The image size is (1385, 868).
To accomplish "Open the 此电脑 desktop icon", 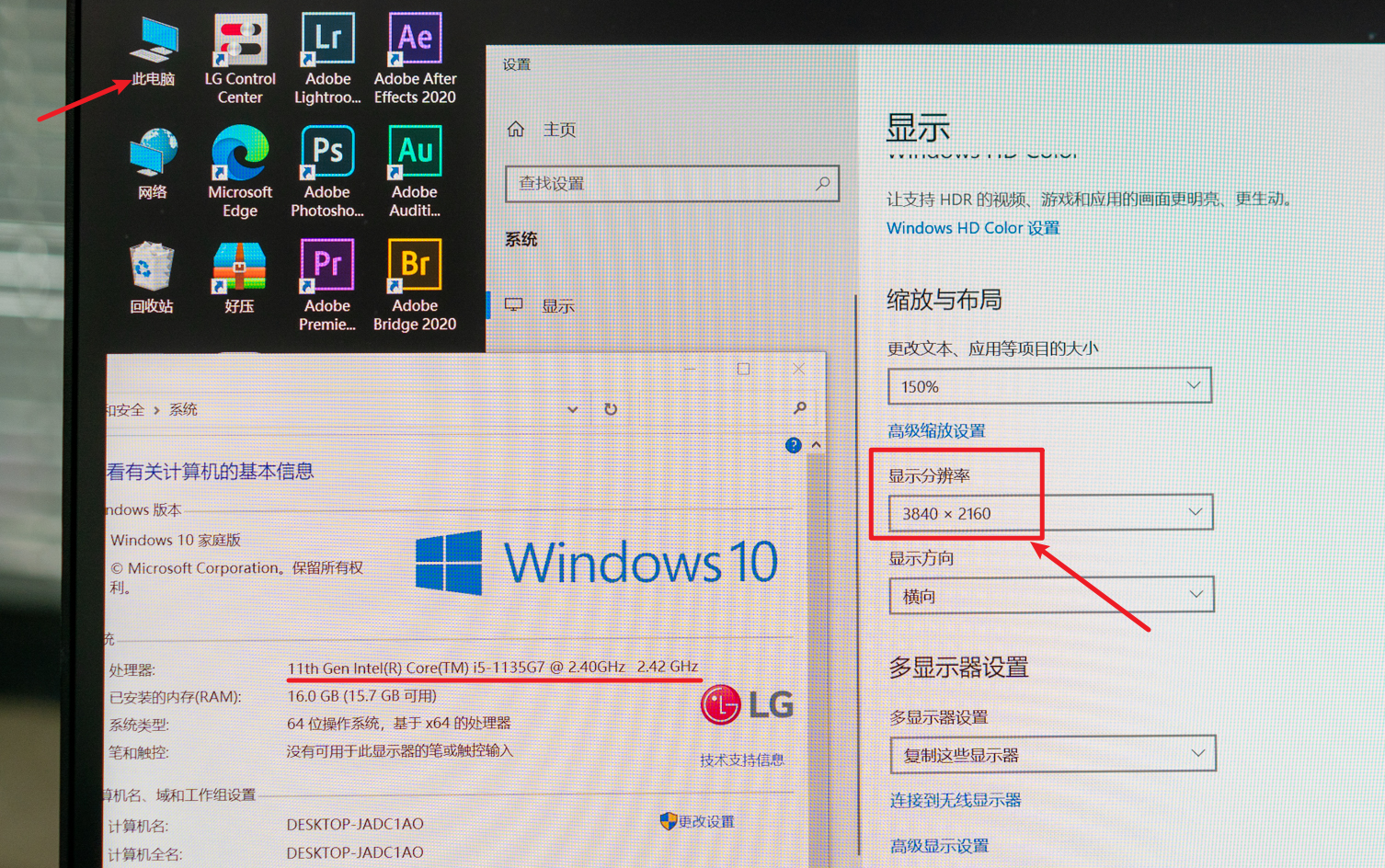I will tap(153, 44).
